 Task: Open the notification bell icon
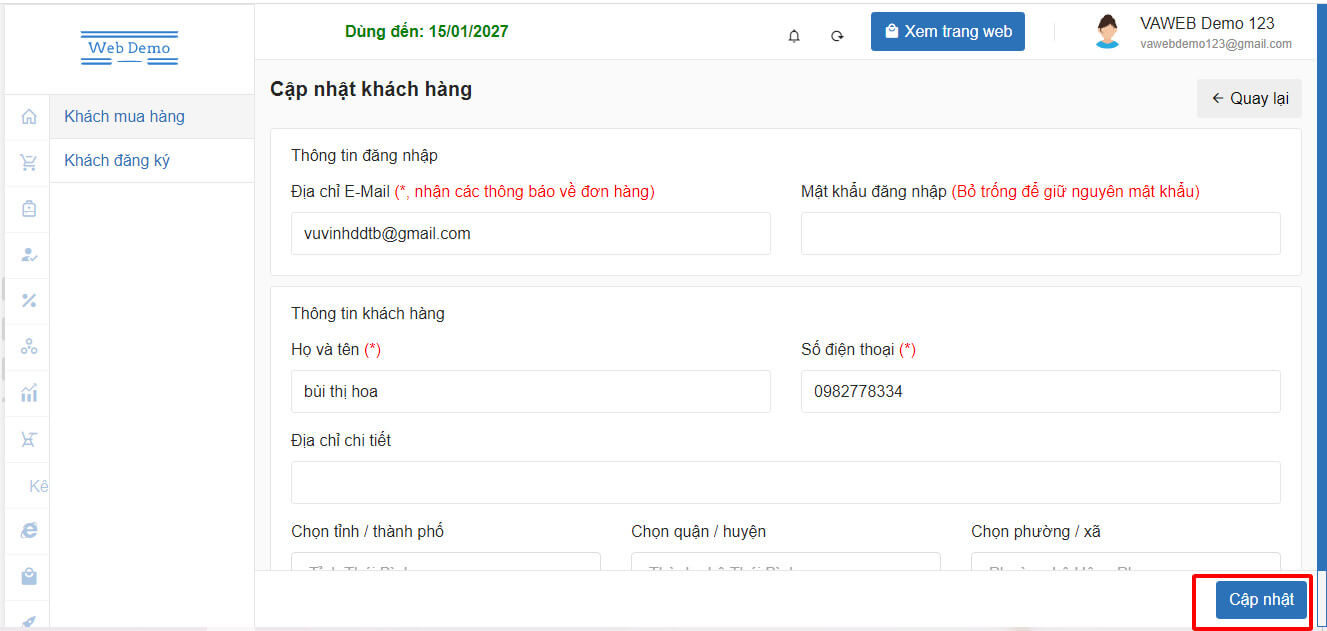794,36
